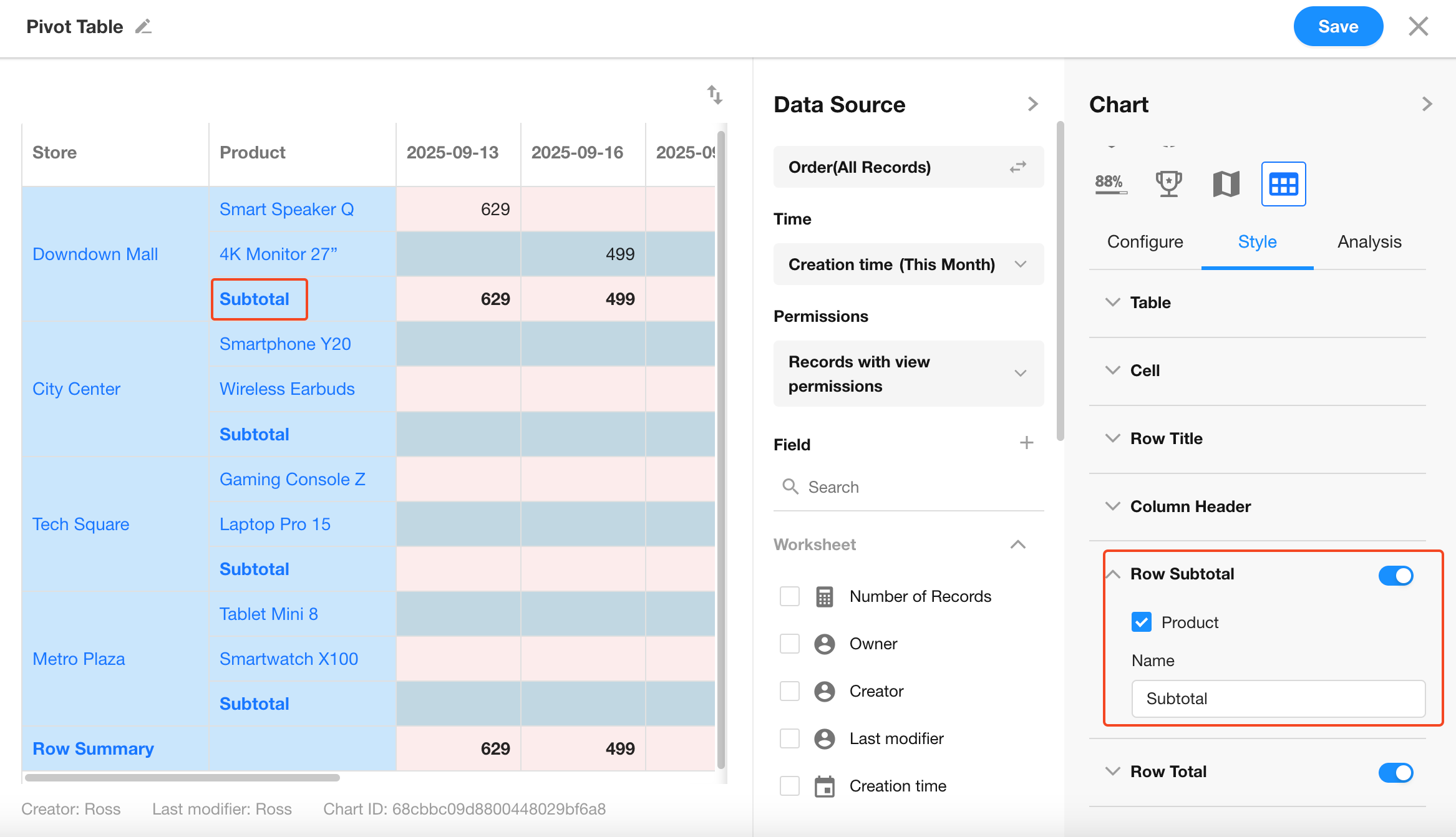Click the Subtotal name input field
This screenshot has height=837, width=1456.
coord(1278,699)
